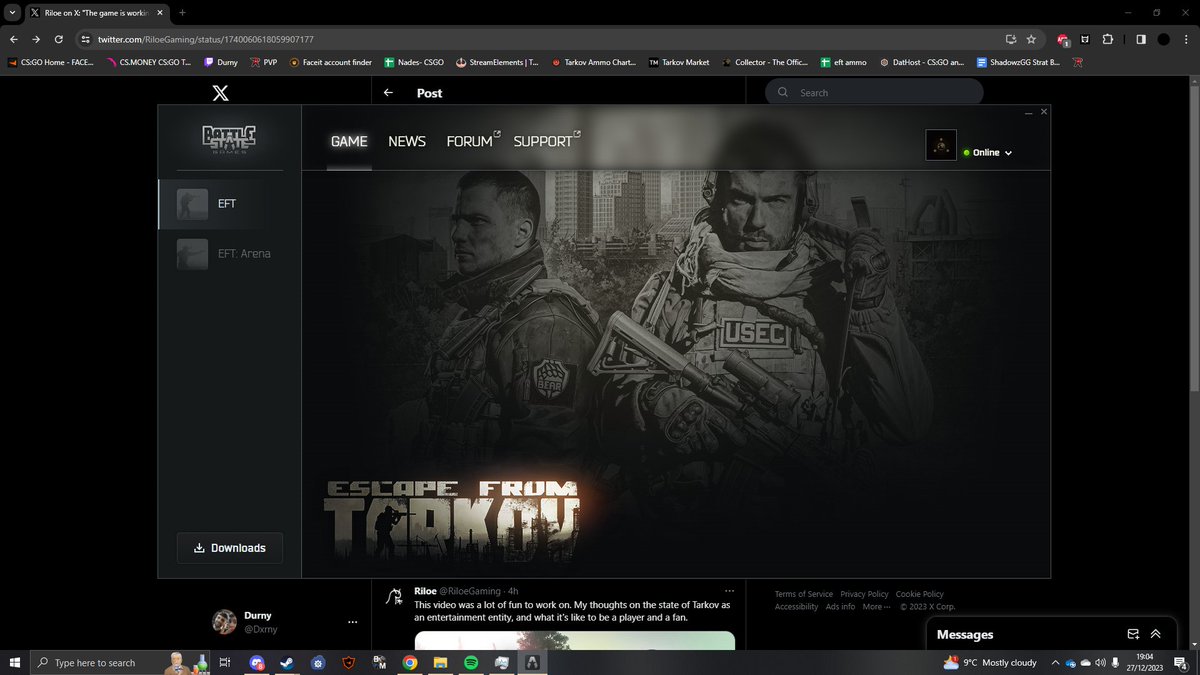Open the SUPPORT external link tab
The image size is (1200, 675).
546,141
